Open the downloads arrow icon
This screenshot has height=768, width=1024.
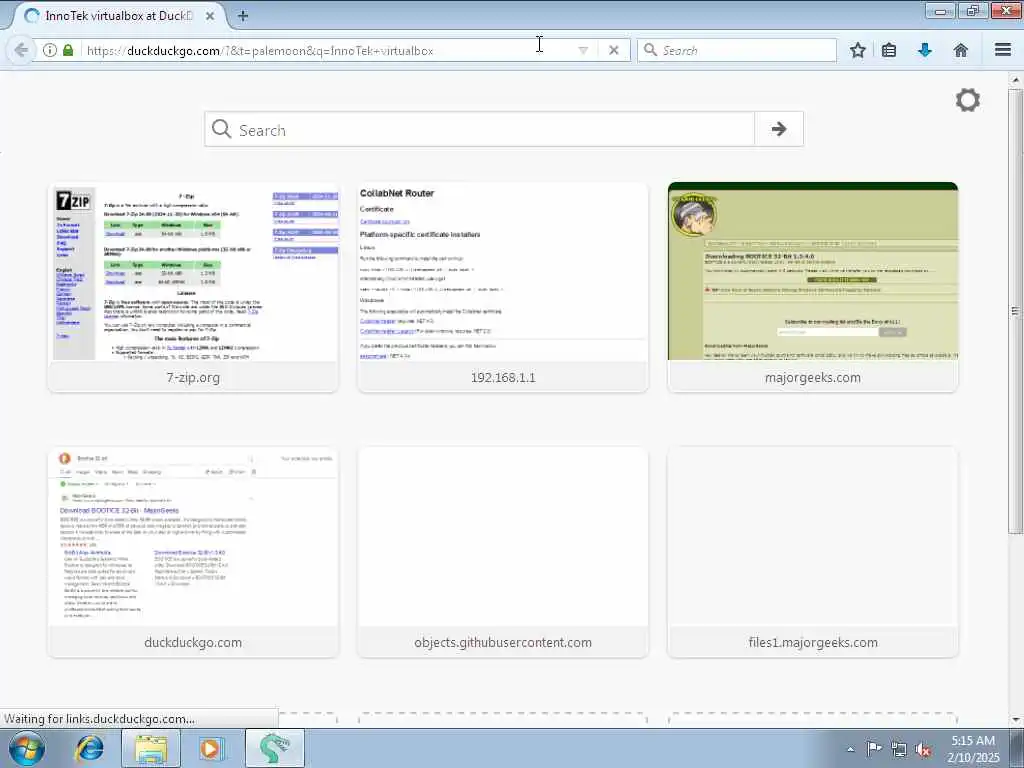(924, 50)
